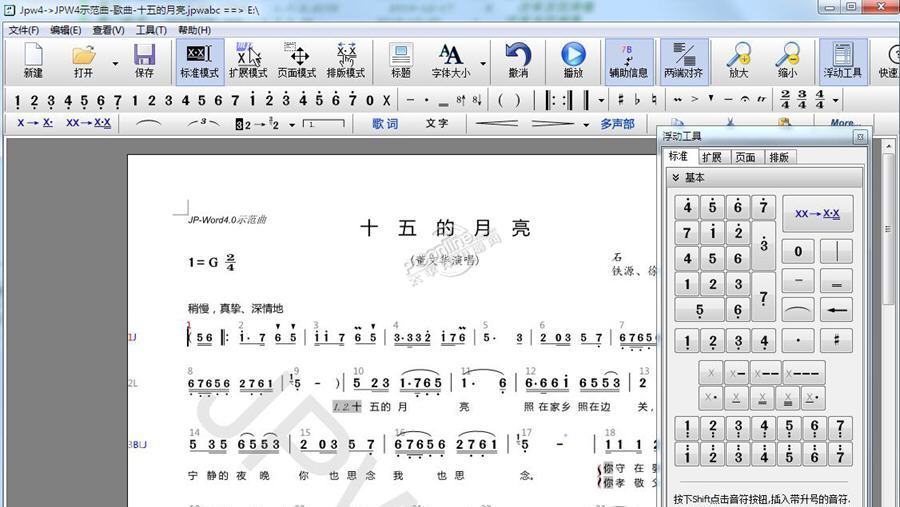Click More... at toolbar end

845,122
